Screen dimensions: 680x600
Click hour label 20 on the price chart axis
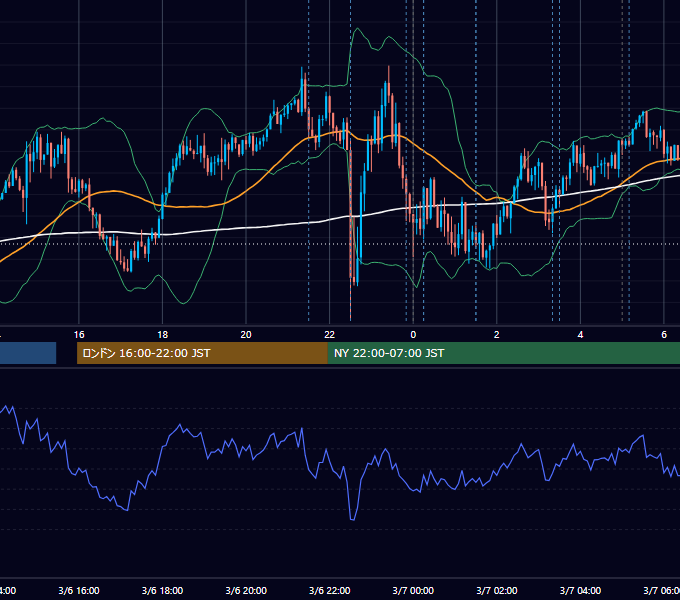click(246, 334)
